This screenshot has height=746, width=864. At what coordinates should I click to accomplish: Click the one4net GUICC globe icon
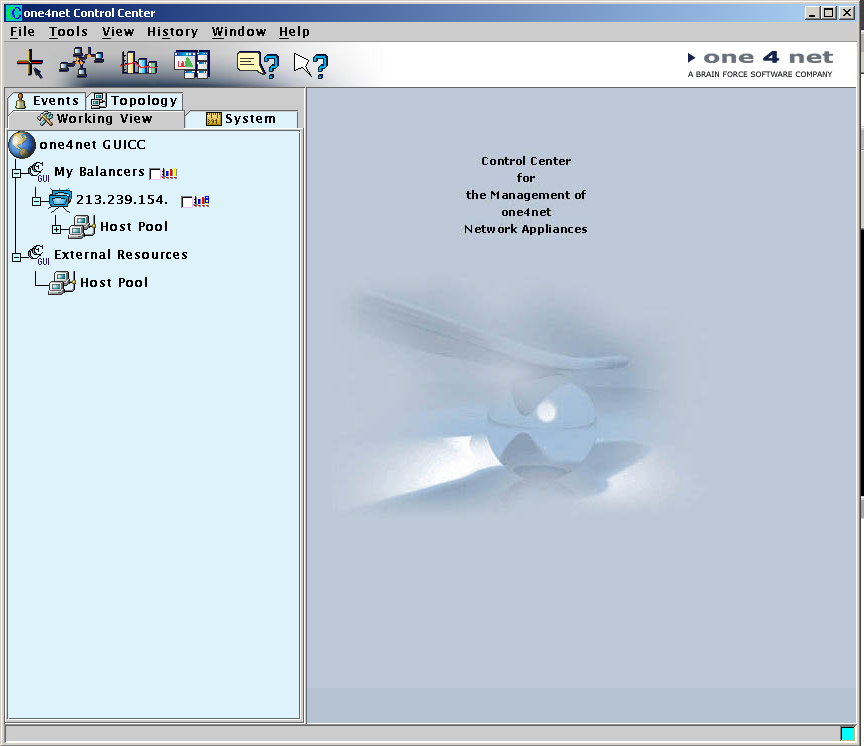pyautogui.click(x=22, y=145)
